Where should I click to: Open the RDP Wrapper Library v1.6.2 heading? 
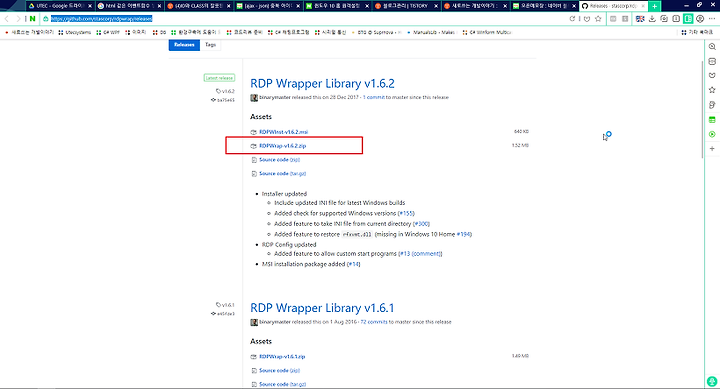[322, 84]
